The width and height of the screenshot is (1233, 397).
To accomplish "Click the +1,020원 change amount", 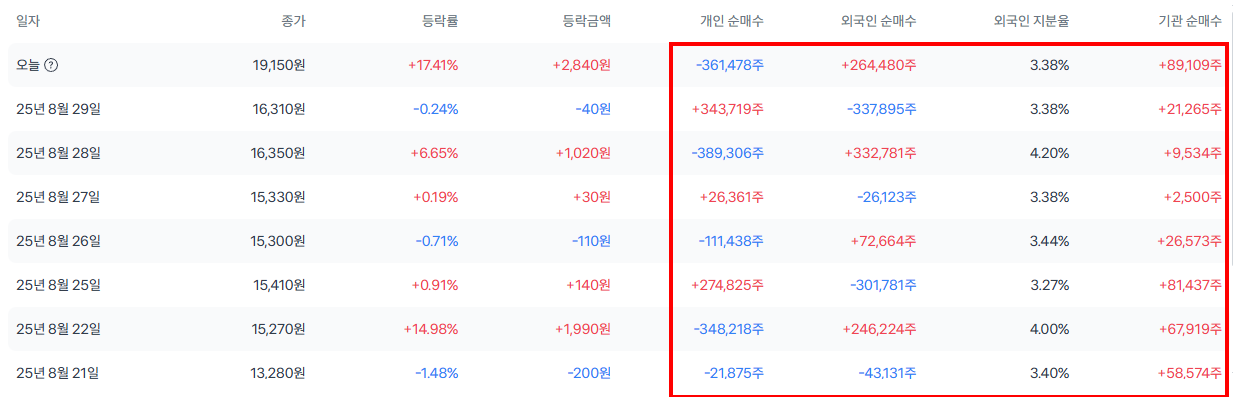I will [583, 153].
